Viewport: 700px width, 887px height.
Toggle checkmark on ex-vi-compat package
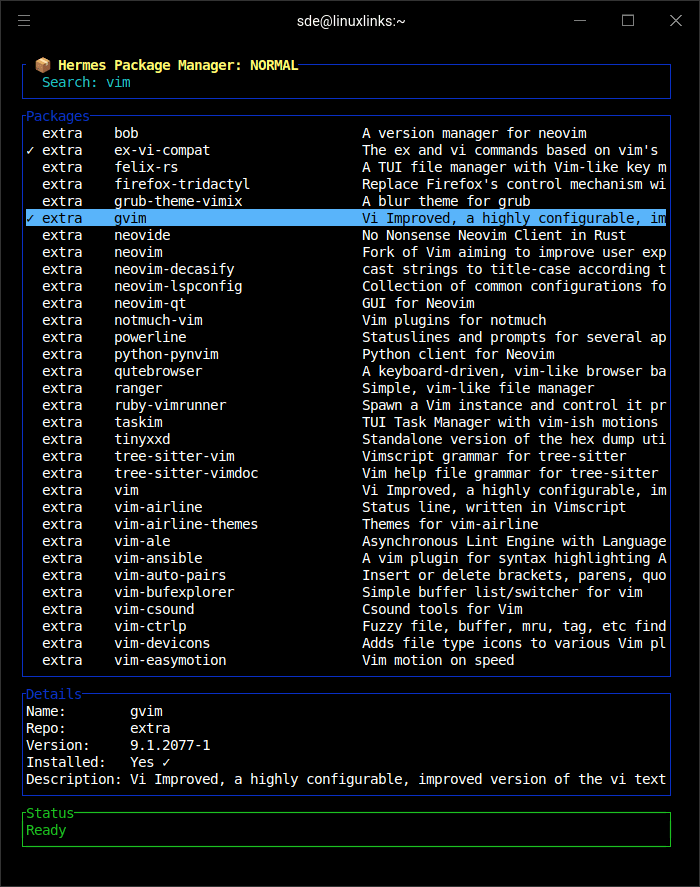click(x=30, y=150)
